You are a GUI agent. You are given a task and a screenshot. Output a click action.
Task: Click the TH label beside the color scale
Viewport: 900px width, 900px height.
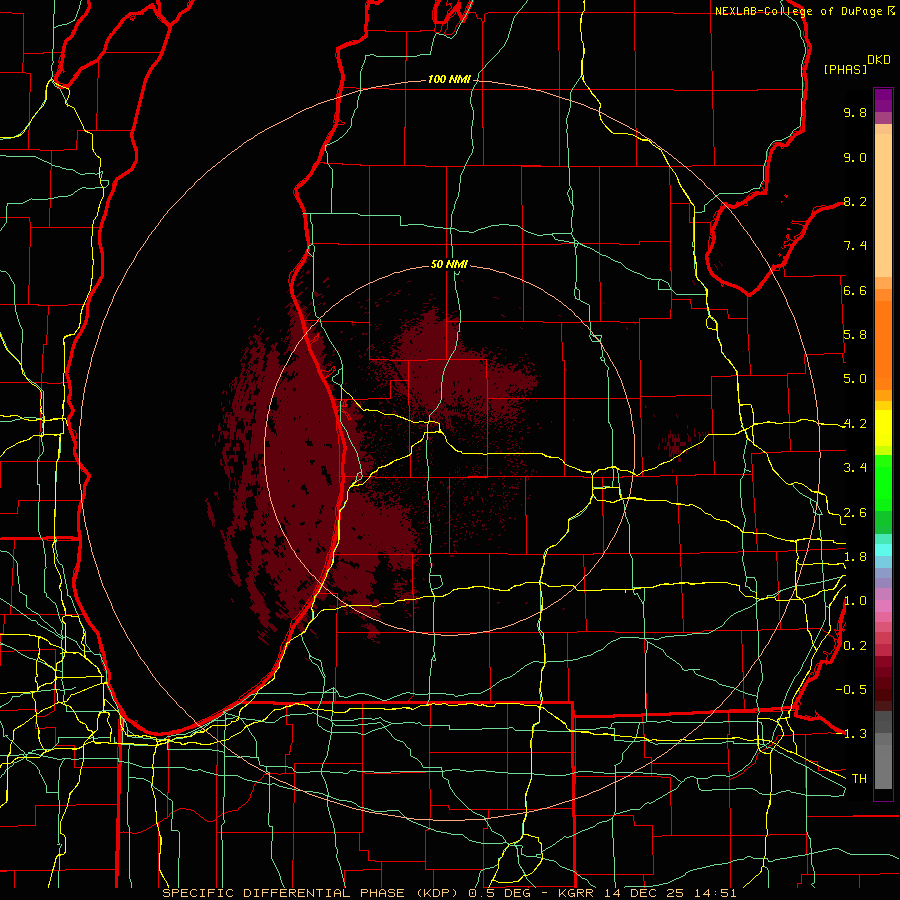point(859,779)
